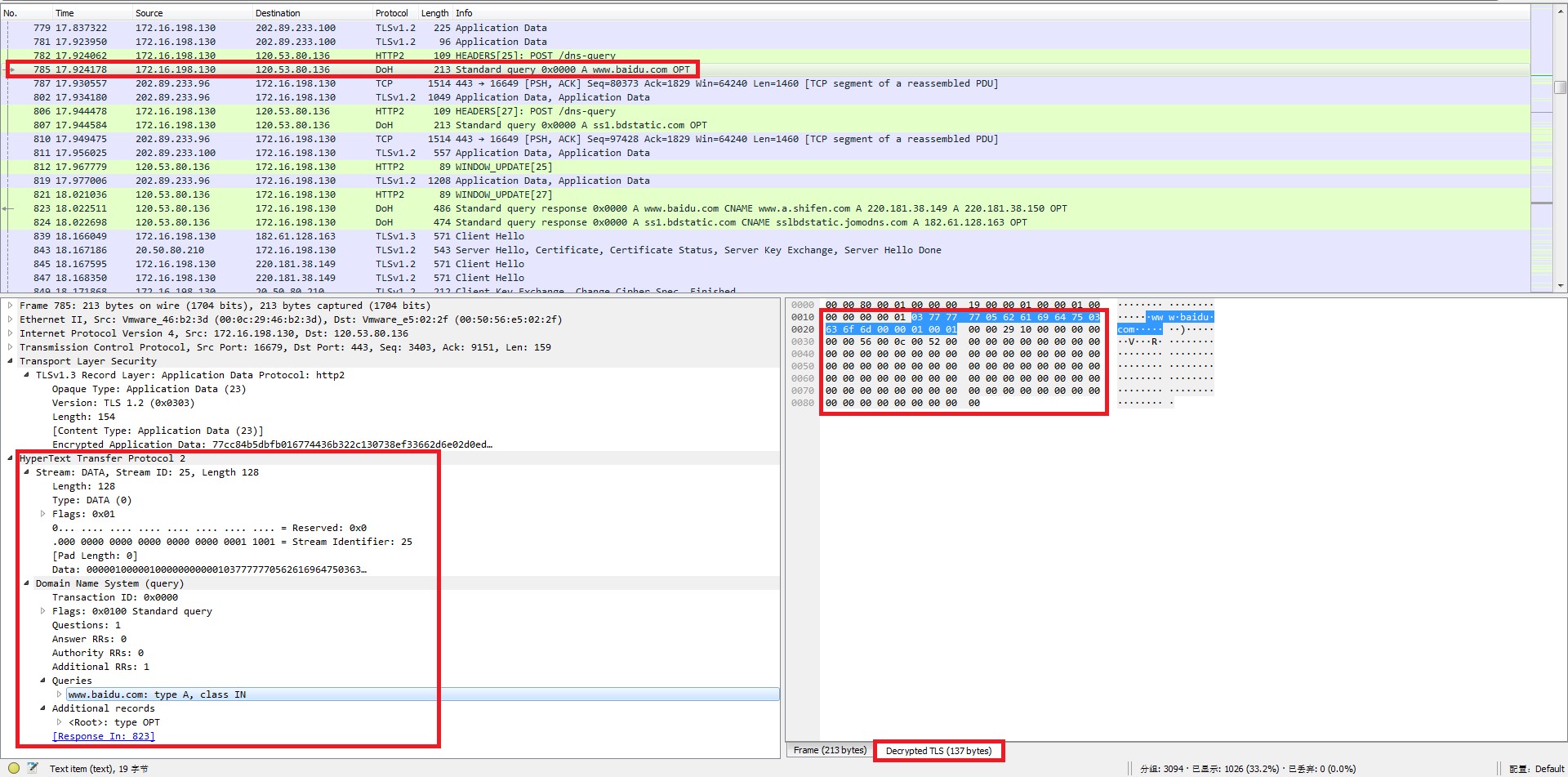Collapse the HyperText Transfer Protocol 2 node

[x=11, y=458]
